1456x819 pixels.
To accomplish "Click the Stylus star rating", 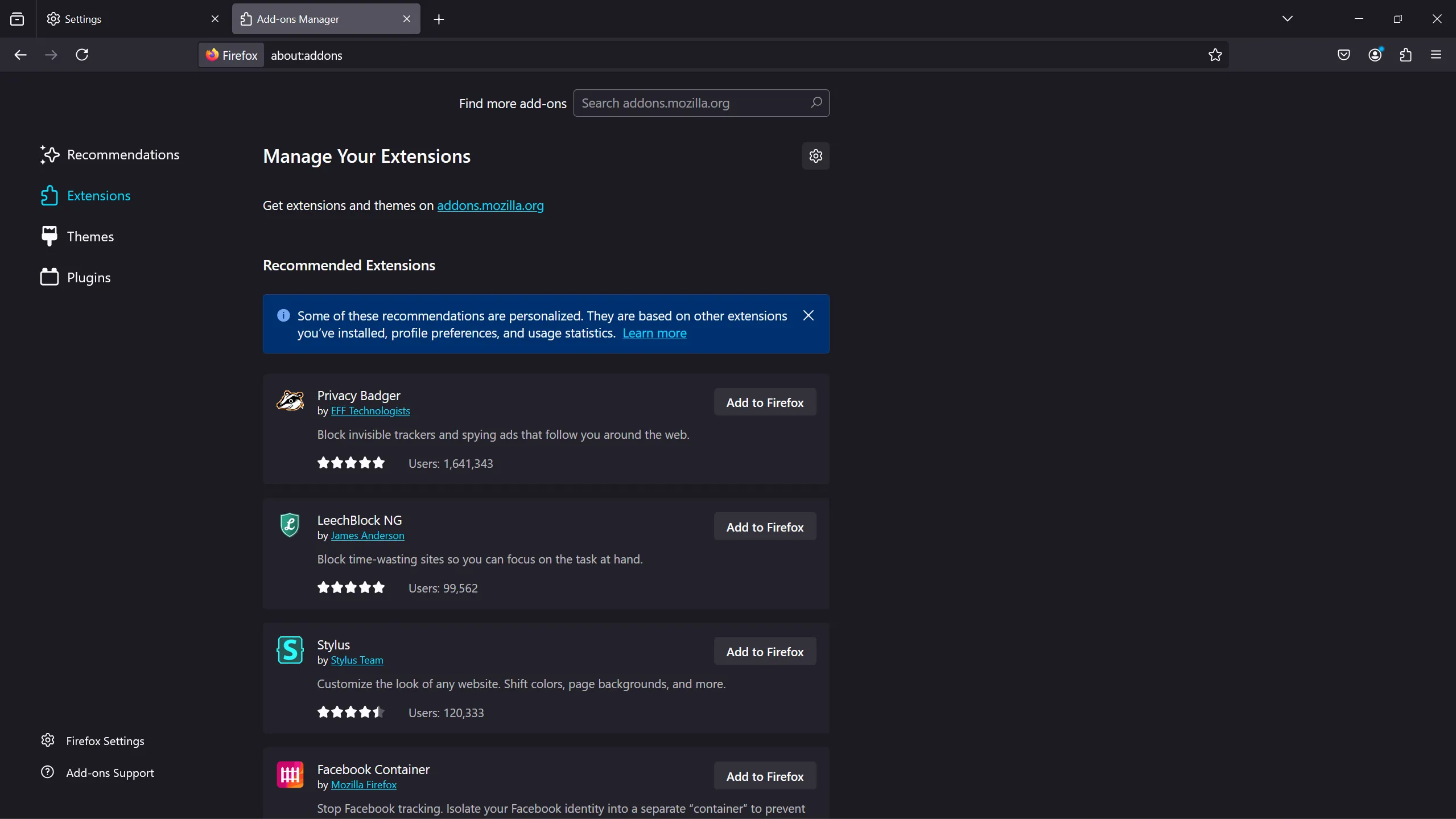I will pyautogui.click(x=351, y=713).
